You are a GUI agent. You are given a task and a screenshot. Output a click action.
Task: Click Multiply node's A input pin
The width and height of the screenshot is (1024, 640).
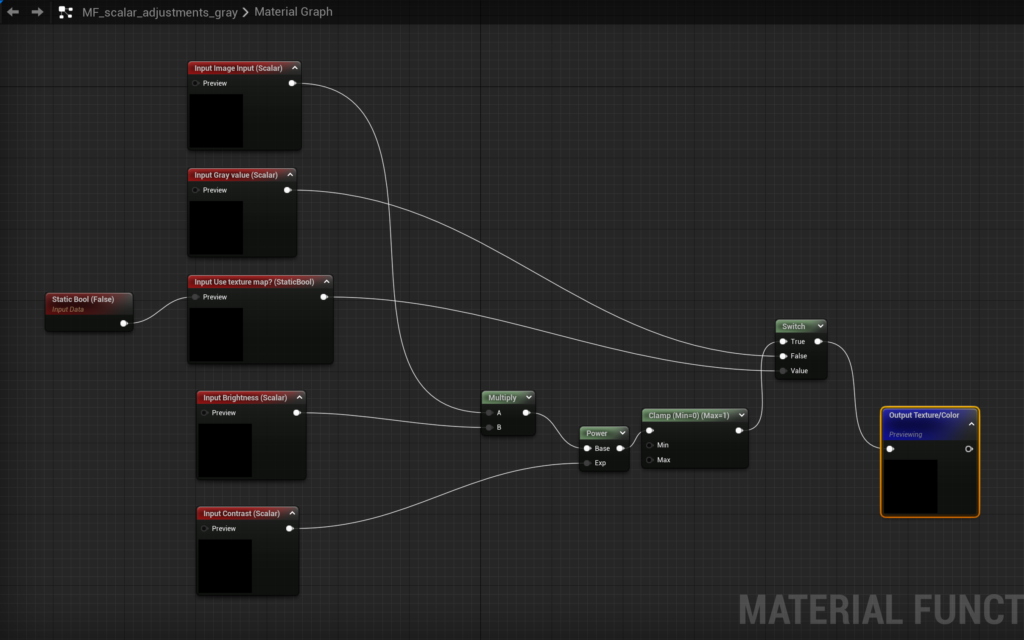click(489, 412)
